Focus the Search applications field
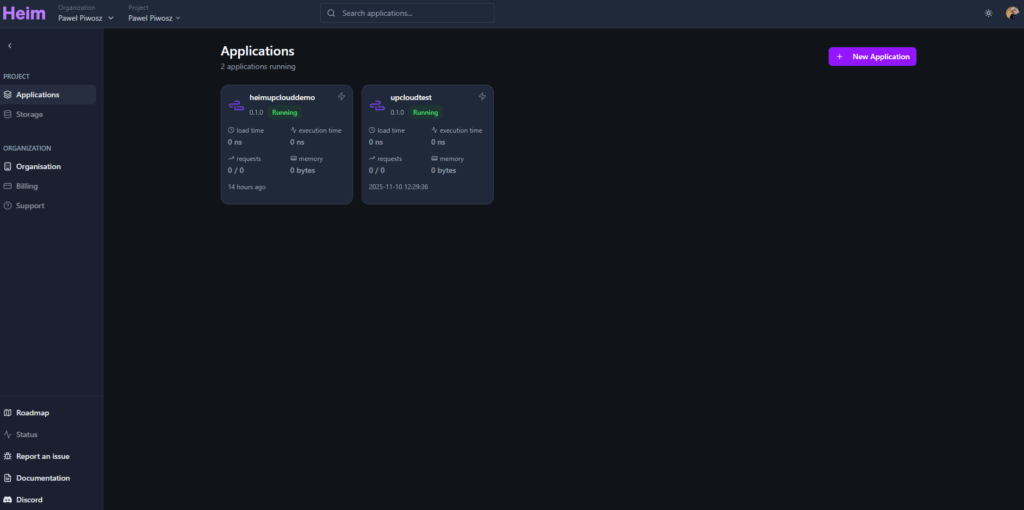Screen dimensions: 1024x510 407,13
